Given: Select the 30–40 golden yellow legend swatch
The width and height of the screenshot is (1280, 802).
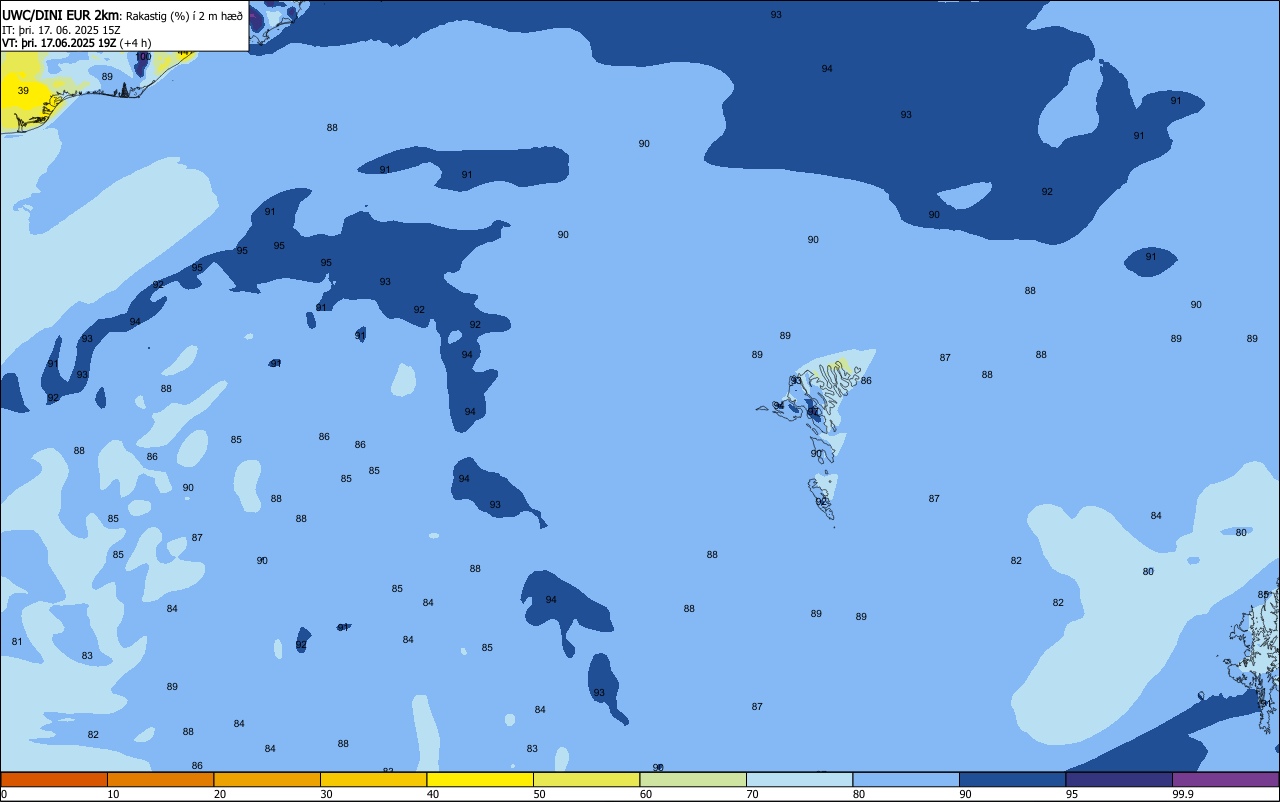Looking at the screenshot, I should (x=373, y=779).
